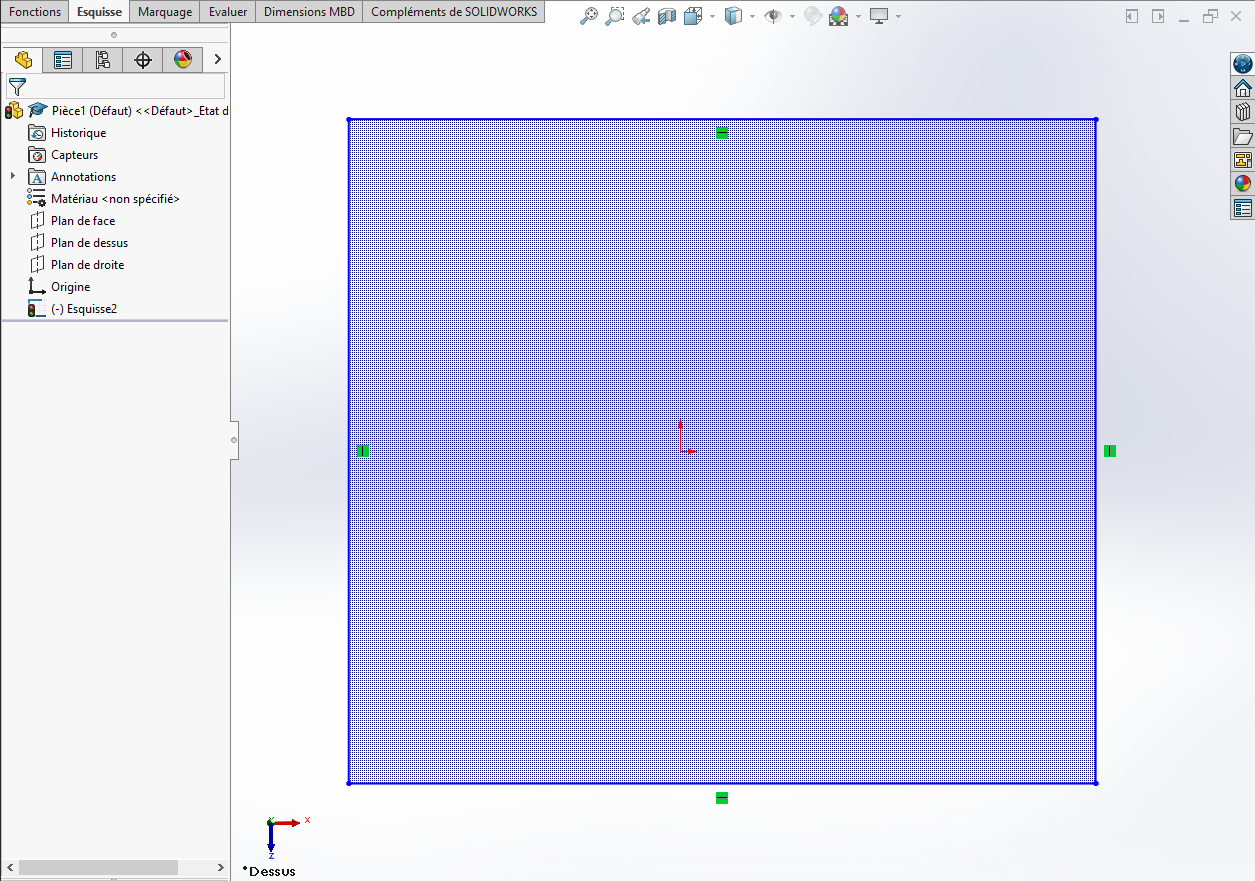
Task: Open the File Explorer folder in the task pane
Action: (x=1242, y=136)
